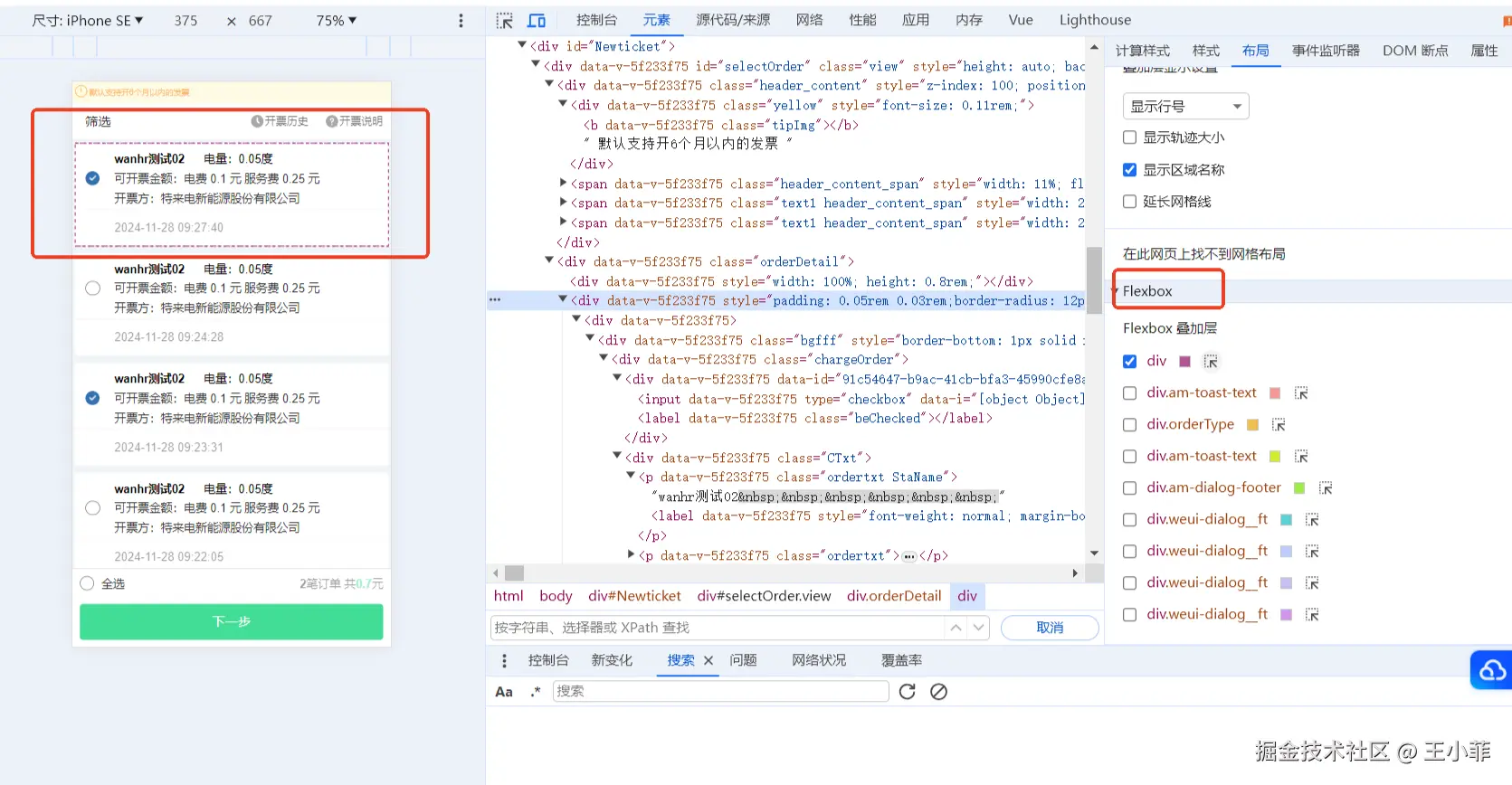
Task: Switch to the Lighthouse tab
Action: tap(1095, 20)
